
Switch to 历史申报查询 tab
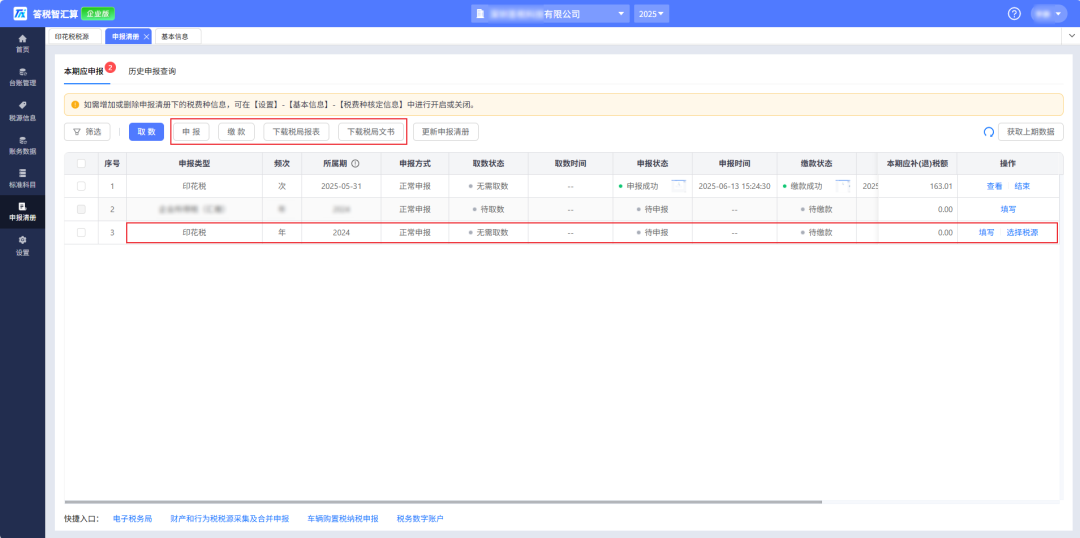point(152,71)
